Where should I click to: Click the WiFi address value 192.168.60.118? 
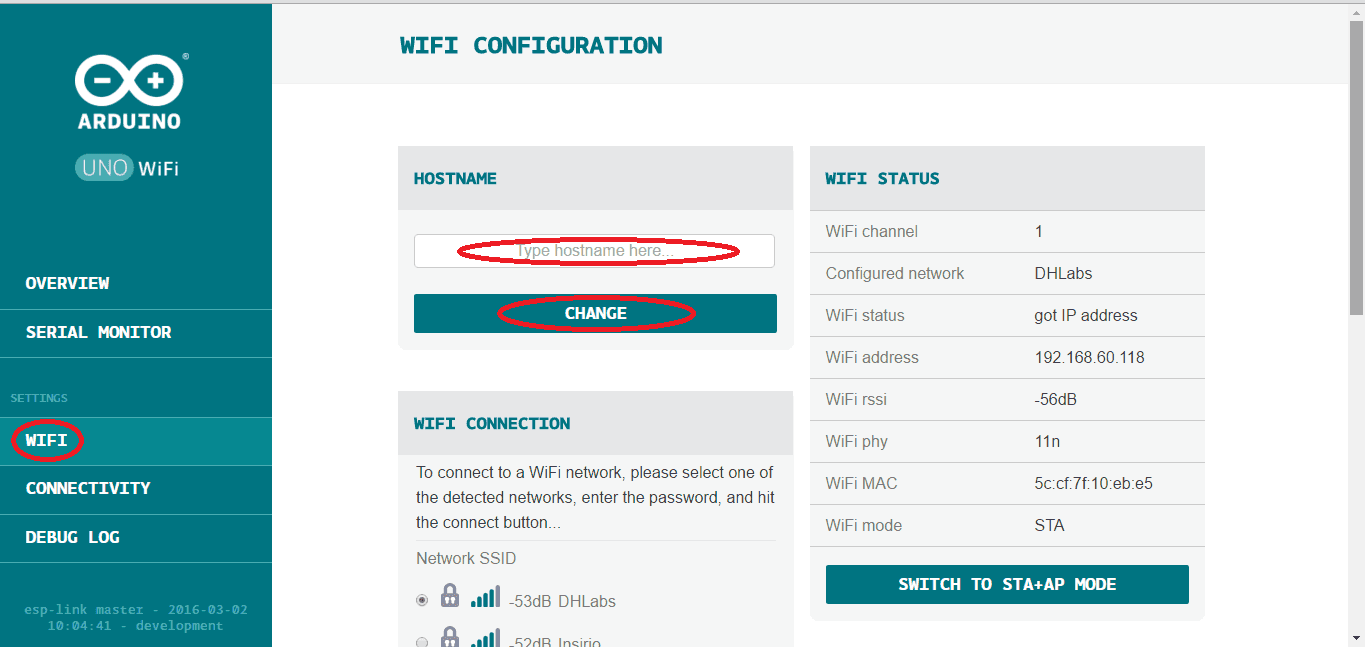(x=1089, y=357)
